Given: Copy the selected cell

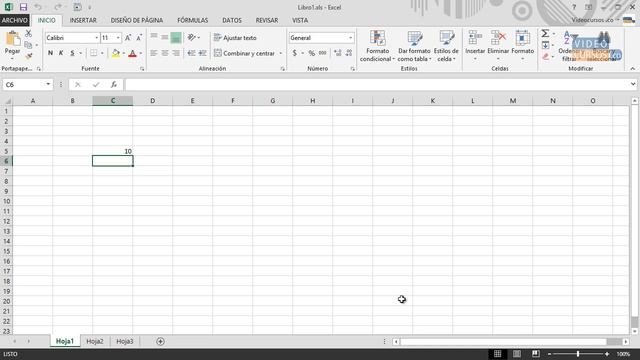Looking at the screenshot, I should [x=28, y=44].
